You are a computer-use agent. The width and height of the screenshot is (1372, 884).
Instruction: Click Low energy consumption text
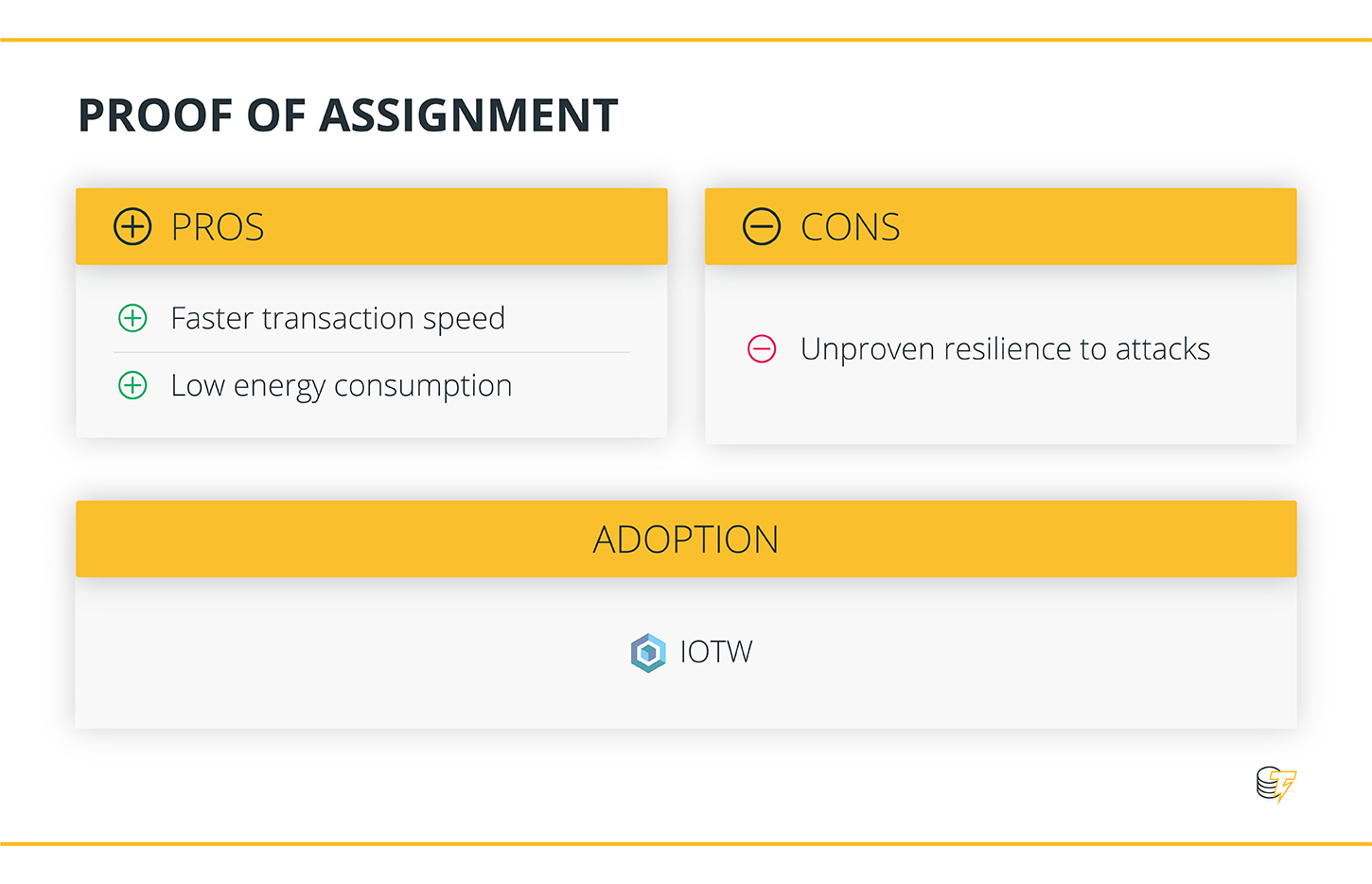[x=342, y=386]
